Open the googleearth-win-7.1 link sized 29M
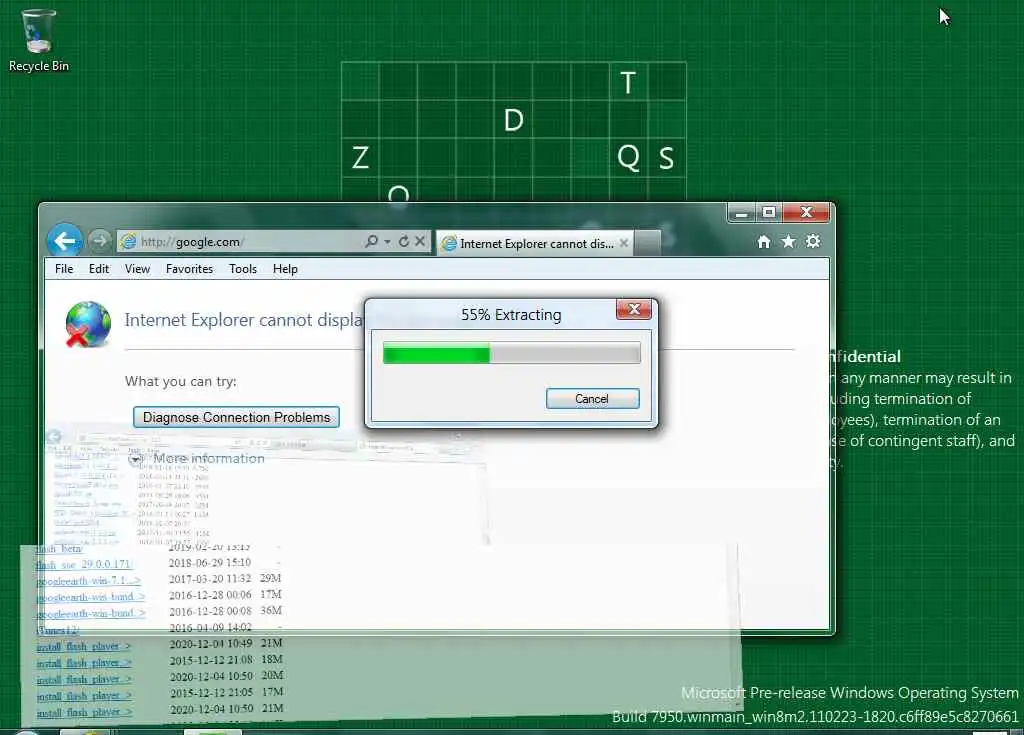The width and height of the screenshot is (1024, 735). click(x=88, y=581)
